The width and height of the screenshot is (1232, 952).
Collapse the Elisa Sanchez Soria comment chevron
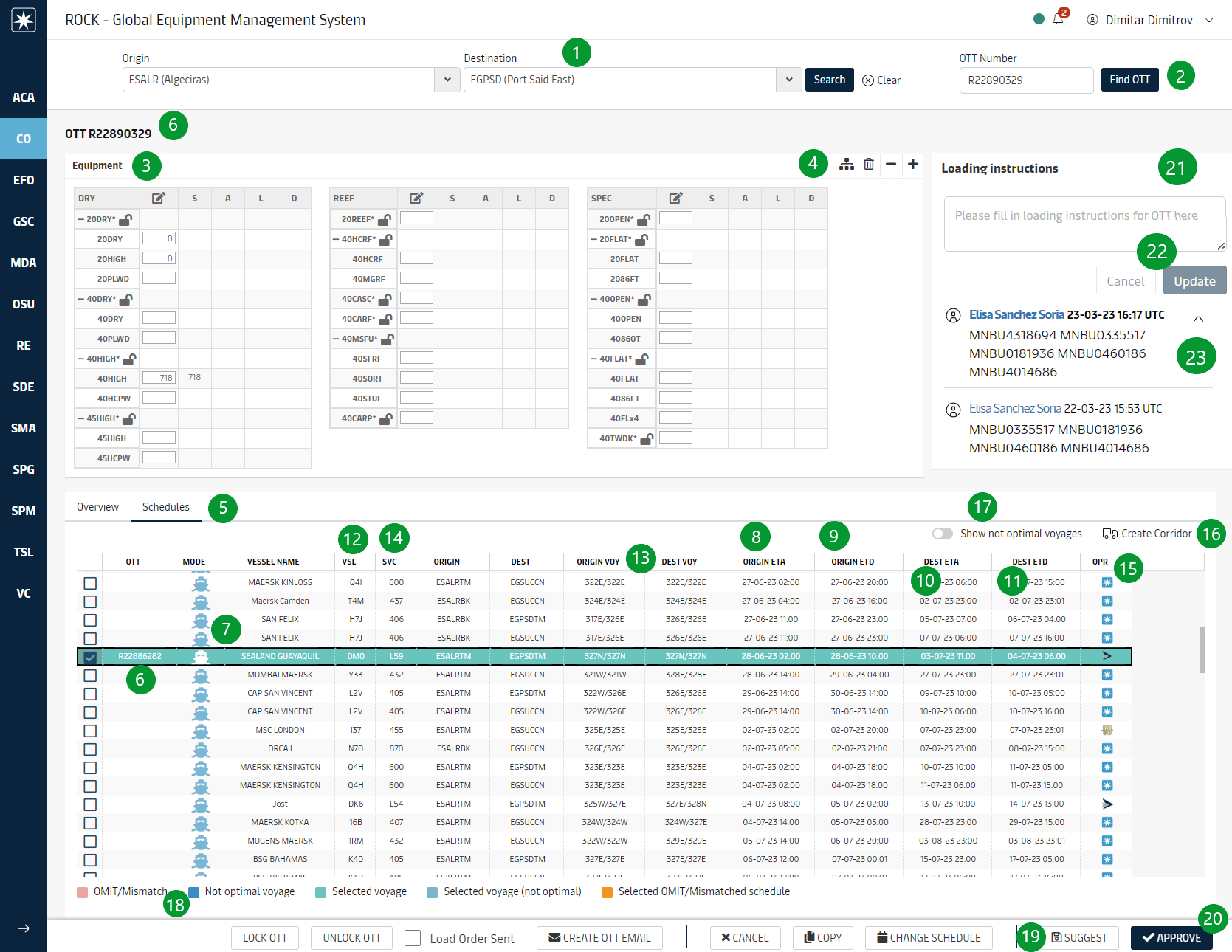1198,319
